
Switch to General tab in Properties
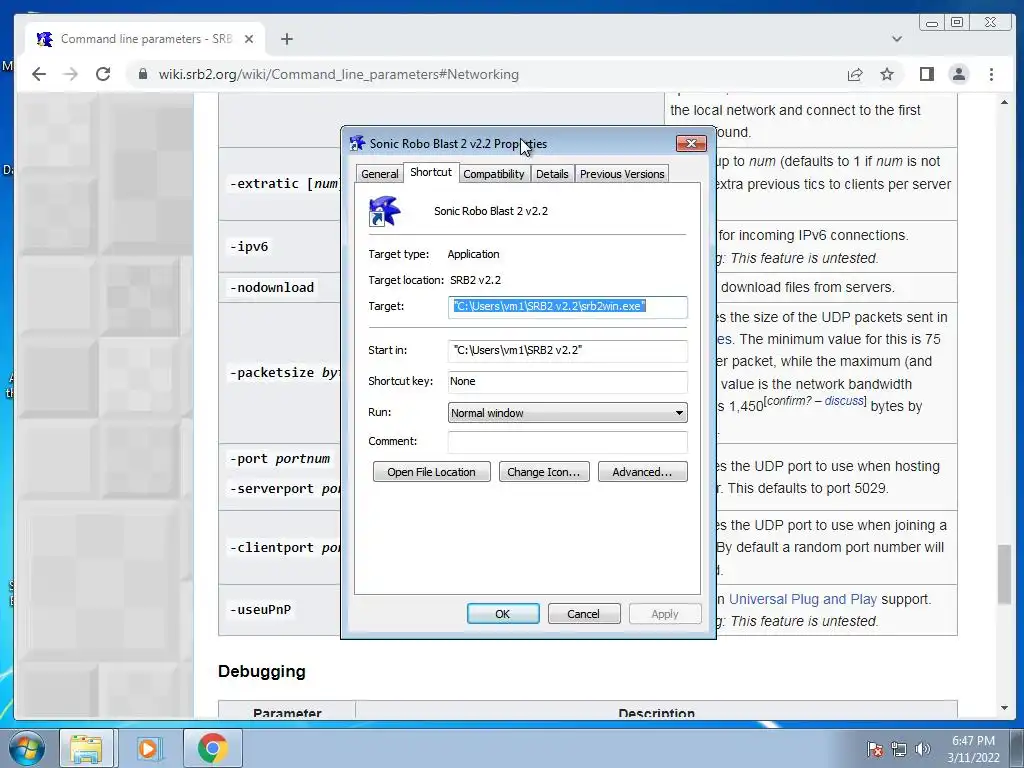[379, 174]
